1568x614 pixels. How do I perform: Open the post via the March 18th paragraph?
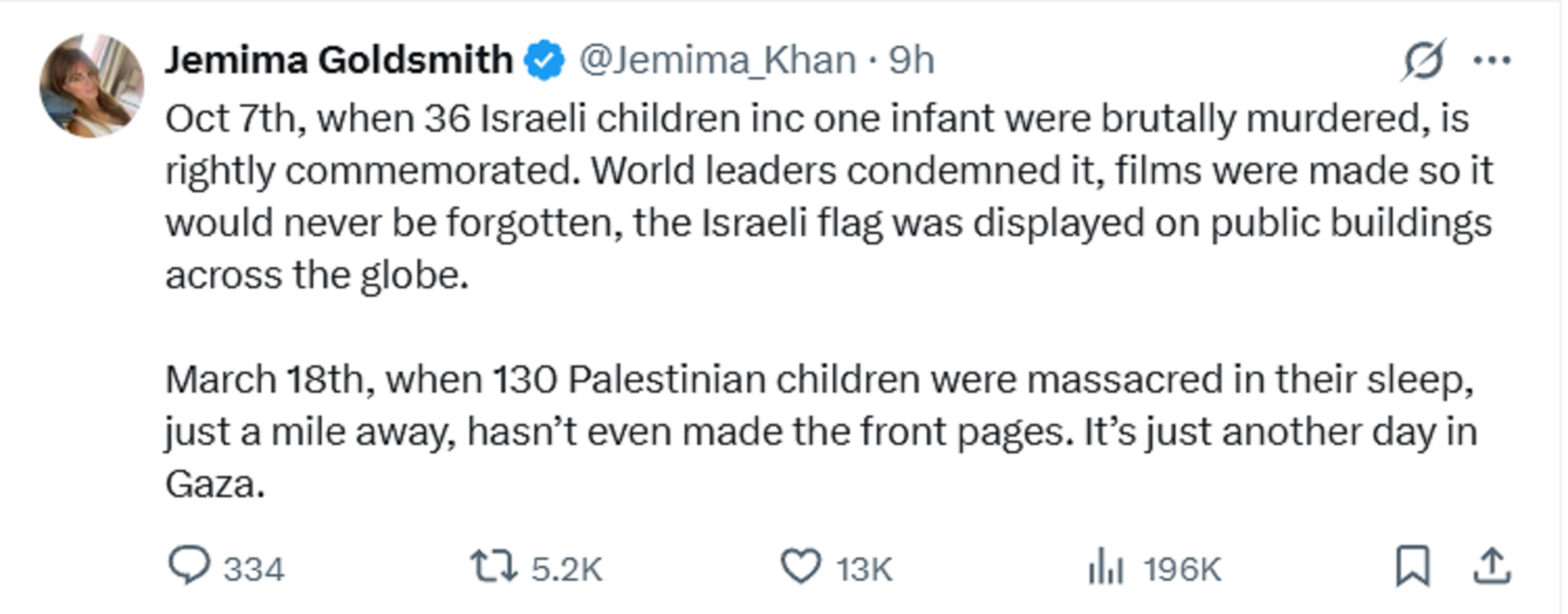(x=822, y=431)
